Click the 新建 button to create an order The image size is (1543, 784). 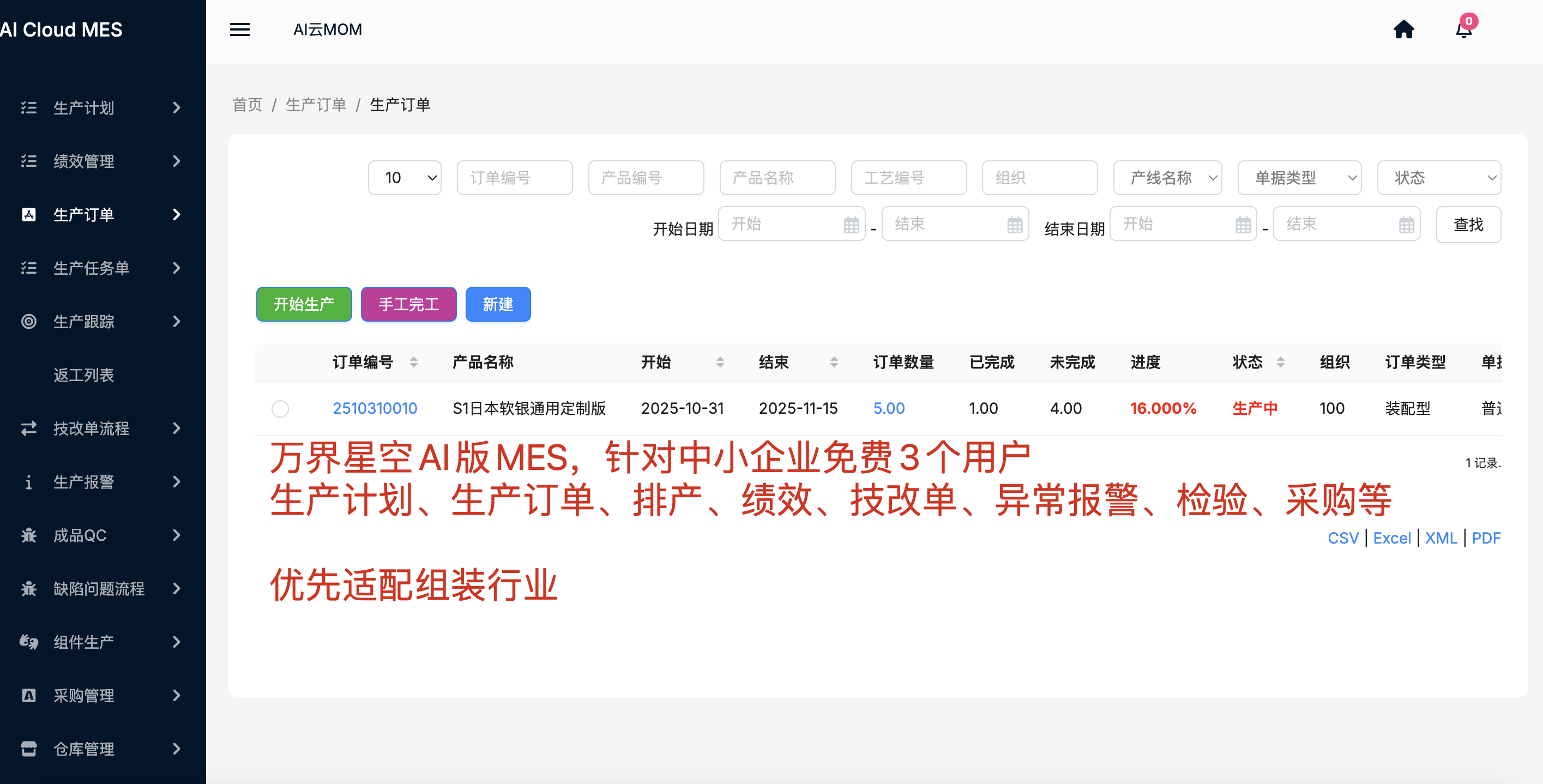[498, 304]
